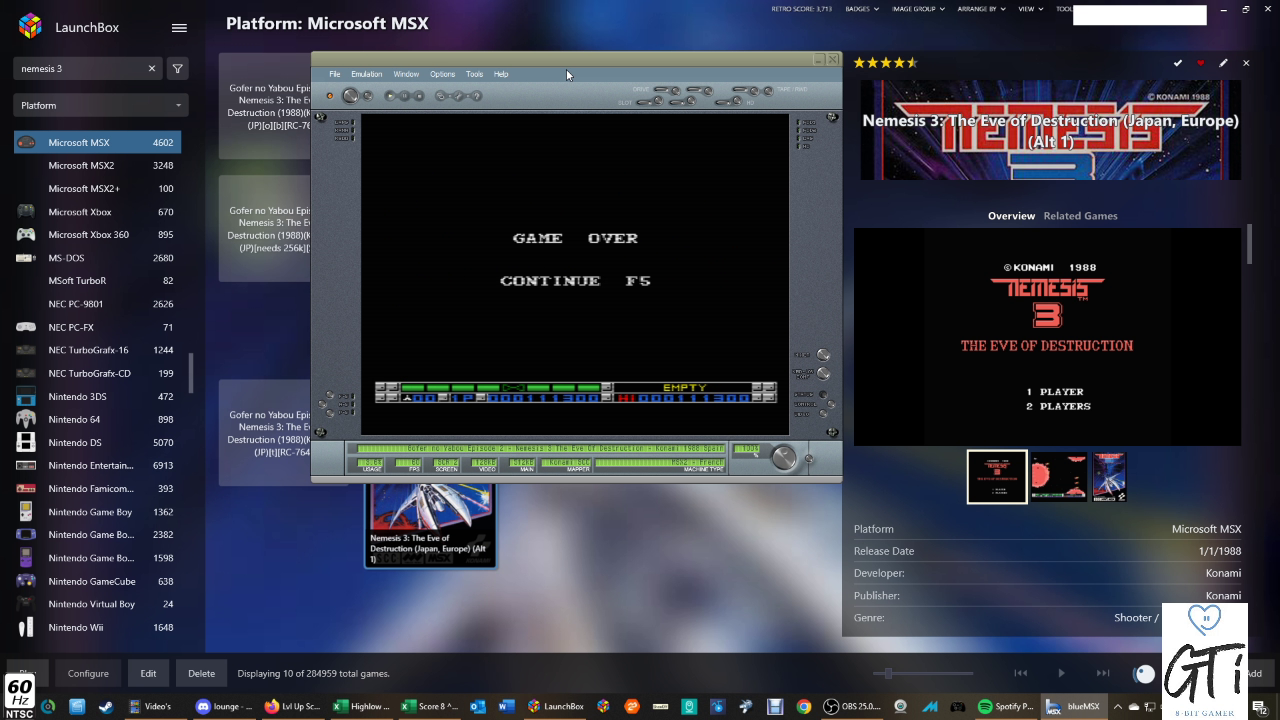Screen dimensions: 1280x720
Task: Toggle the favorite heart icon
Action: [x=1201, y=63]
